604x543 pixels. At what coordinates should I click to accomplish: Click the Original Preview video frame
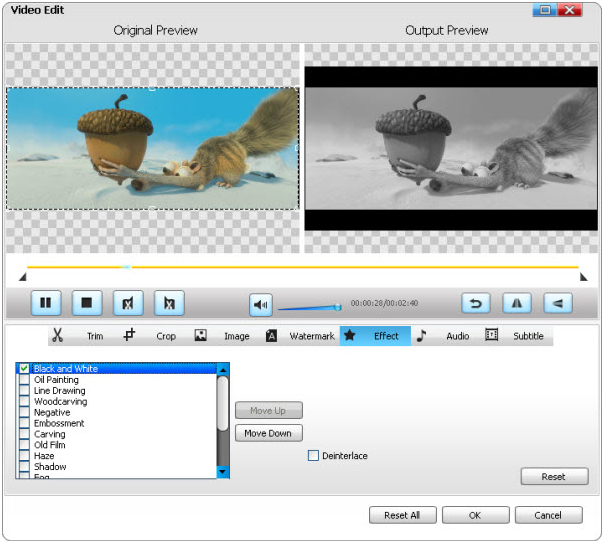coord(153,149)
